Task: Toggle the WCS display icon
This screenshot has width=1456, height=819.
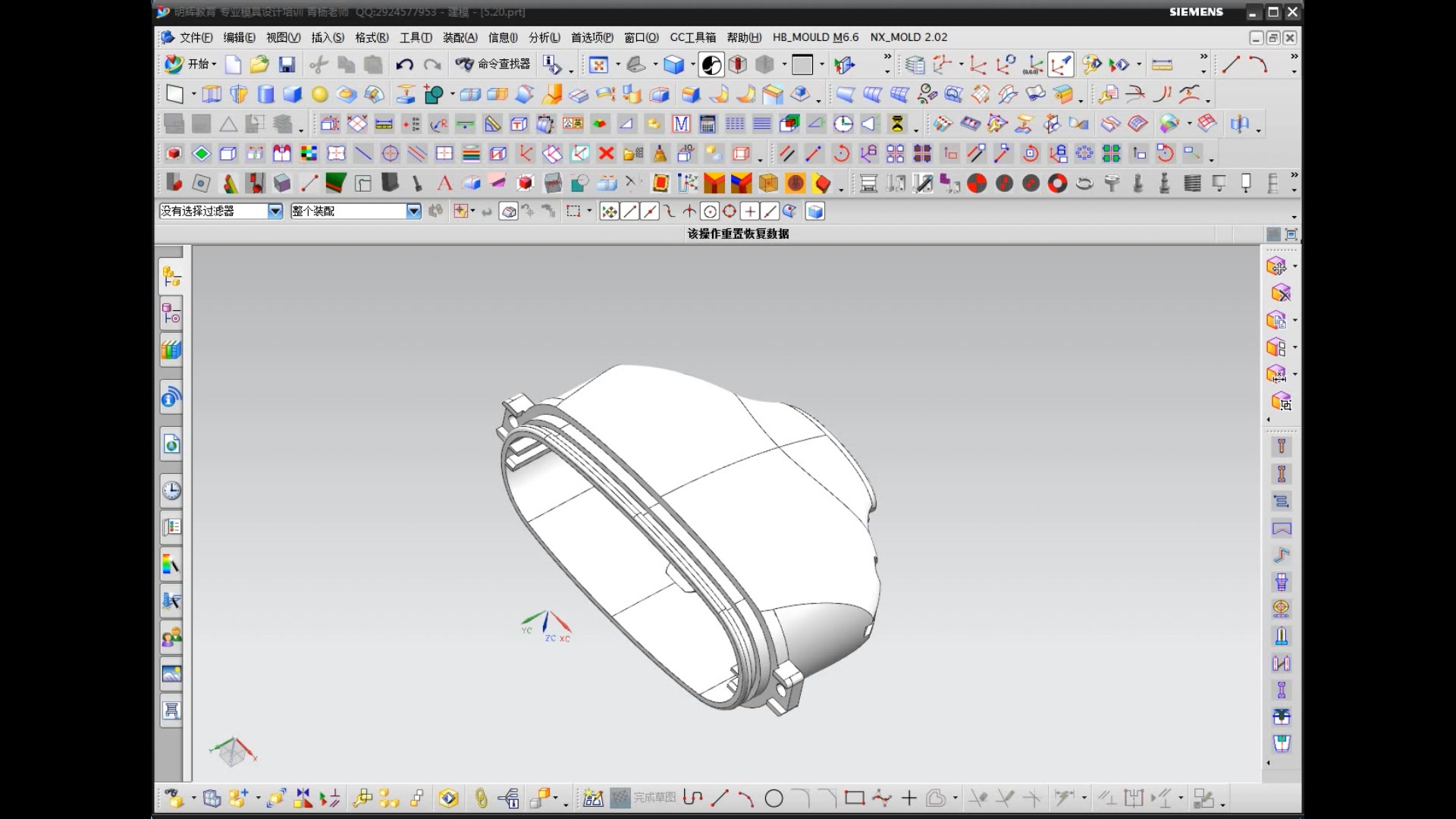Action: [x=1060, y=64]
